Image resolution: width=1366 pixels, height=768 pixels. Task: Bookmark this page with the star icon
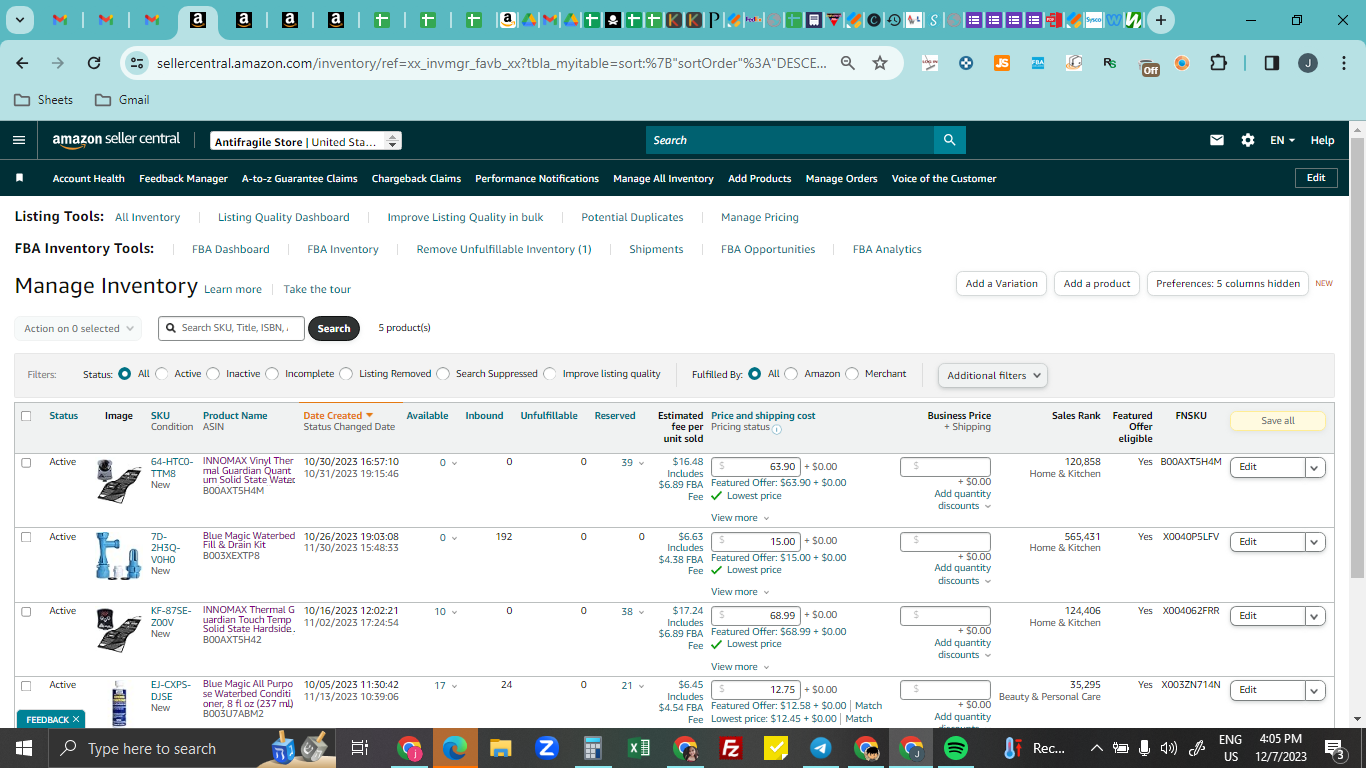point(880,63)
